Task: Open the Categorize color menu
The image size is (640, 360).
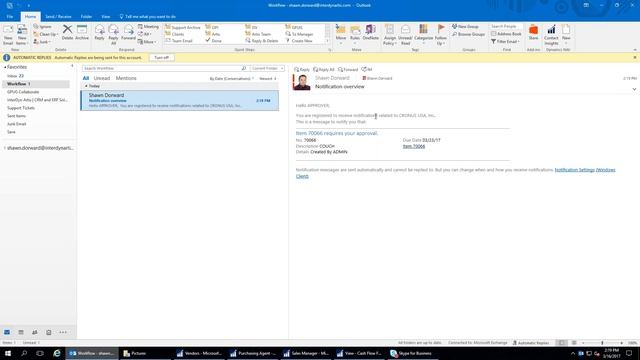Action: click(423, 35)
